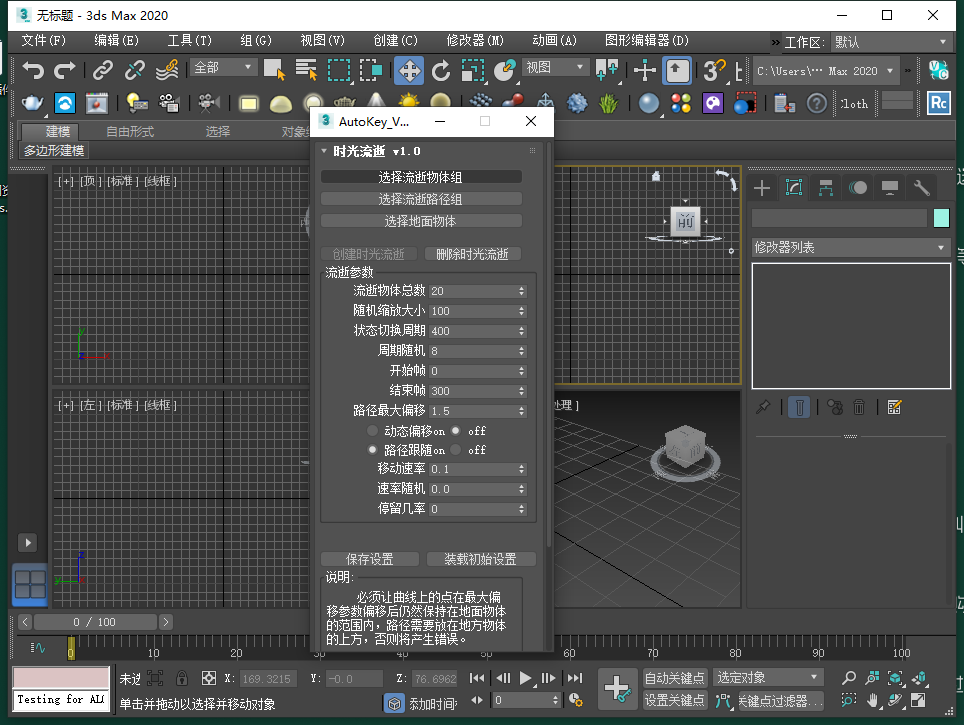
Task: Turn 动态偏移 to off
Action: tap(456, 430)
